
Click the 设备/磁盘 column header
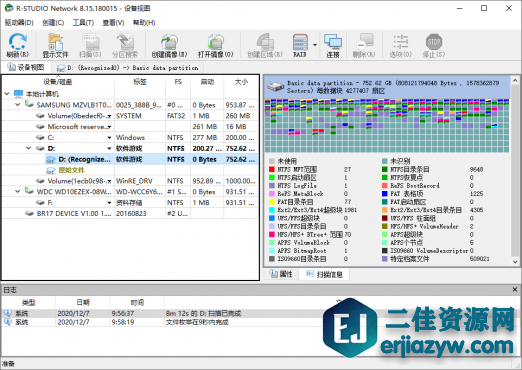point(58,82)
